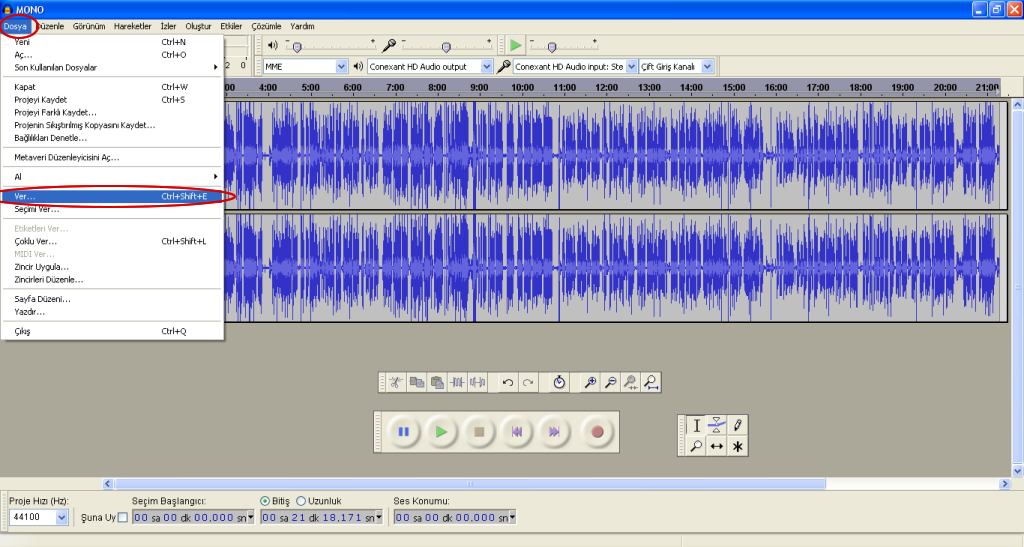1024x547 pixels.
Task: Click the Fit Selection zoom icon
Action: [630, 383]
